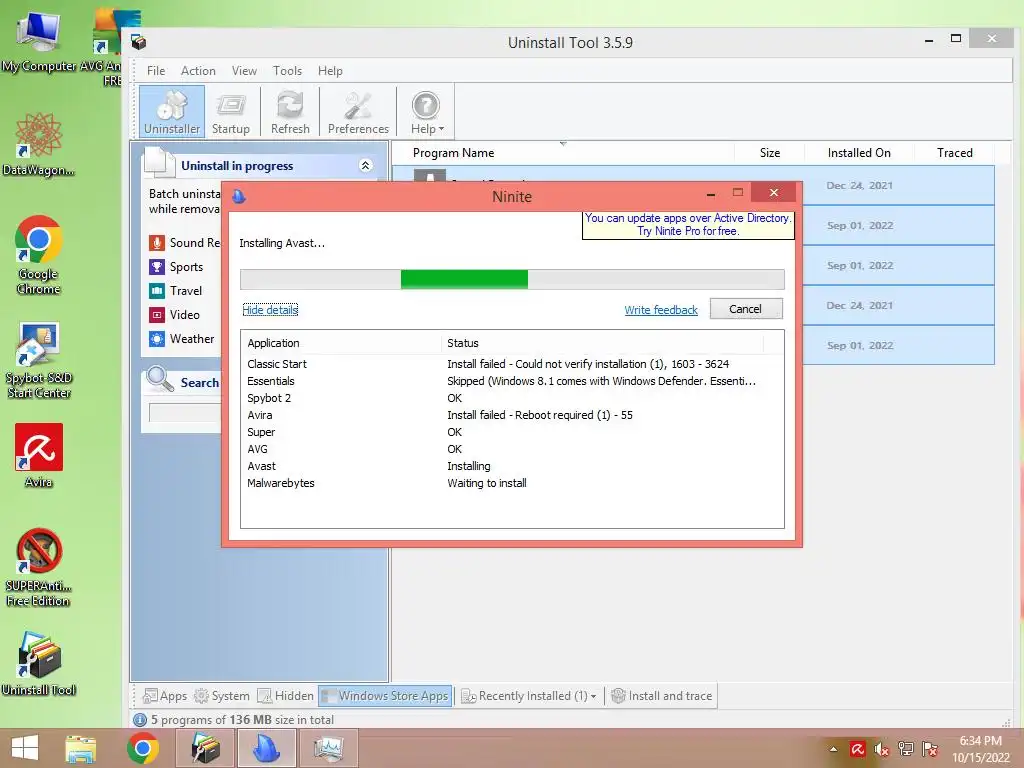Select the Spybot 2 row

point(512,398)
